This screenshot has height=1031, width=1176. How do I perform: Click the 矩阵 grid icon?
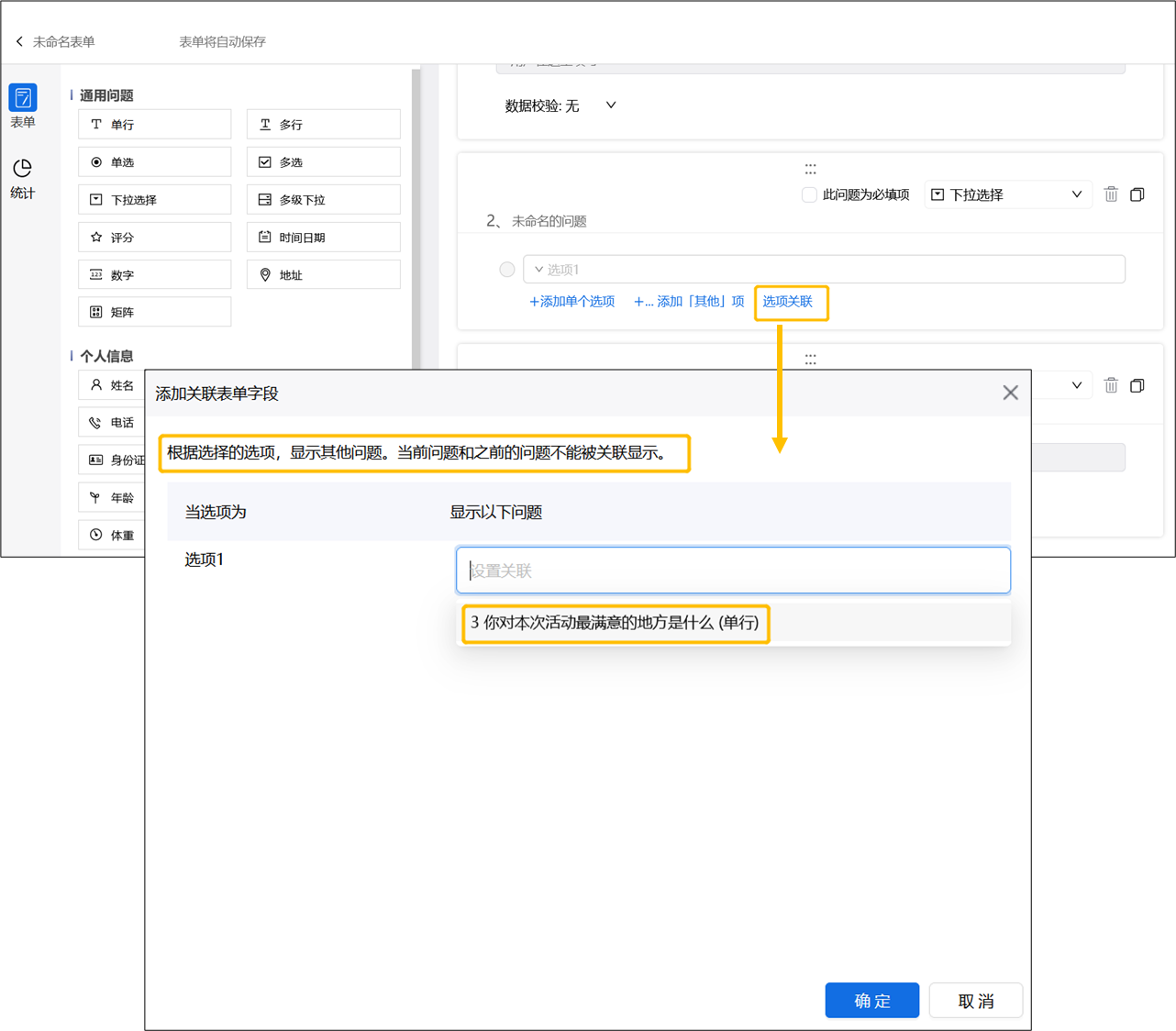coord(96,312)
